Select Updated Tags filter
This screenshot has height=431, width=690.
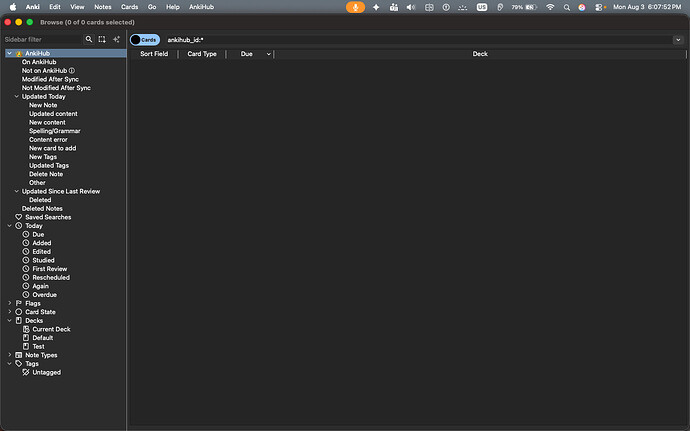pos(49,166)
